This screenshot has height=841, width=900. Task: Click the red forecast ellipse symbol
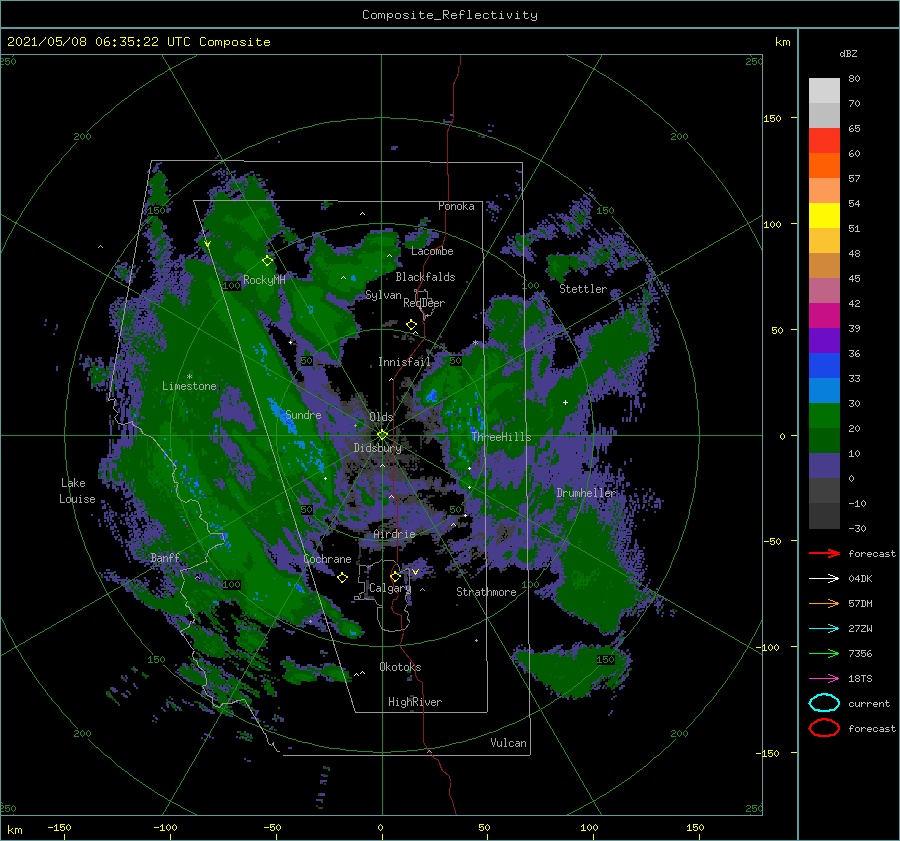click(x=824, y=728)
